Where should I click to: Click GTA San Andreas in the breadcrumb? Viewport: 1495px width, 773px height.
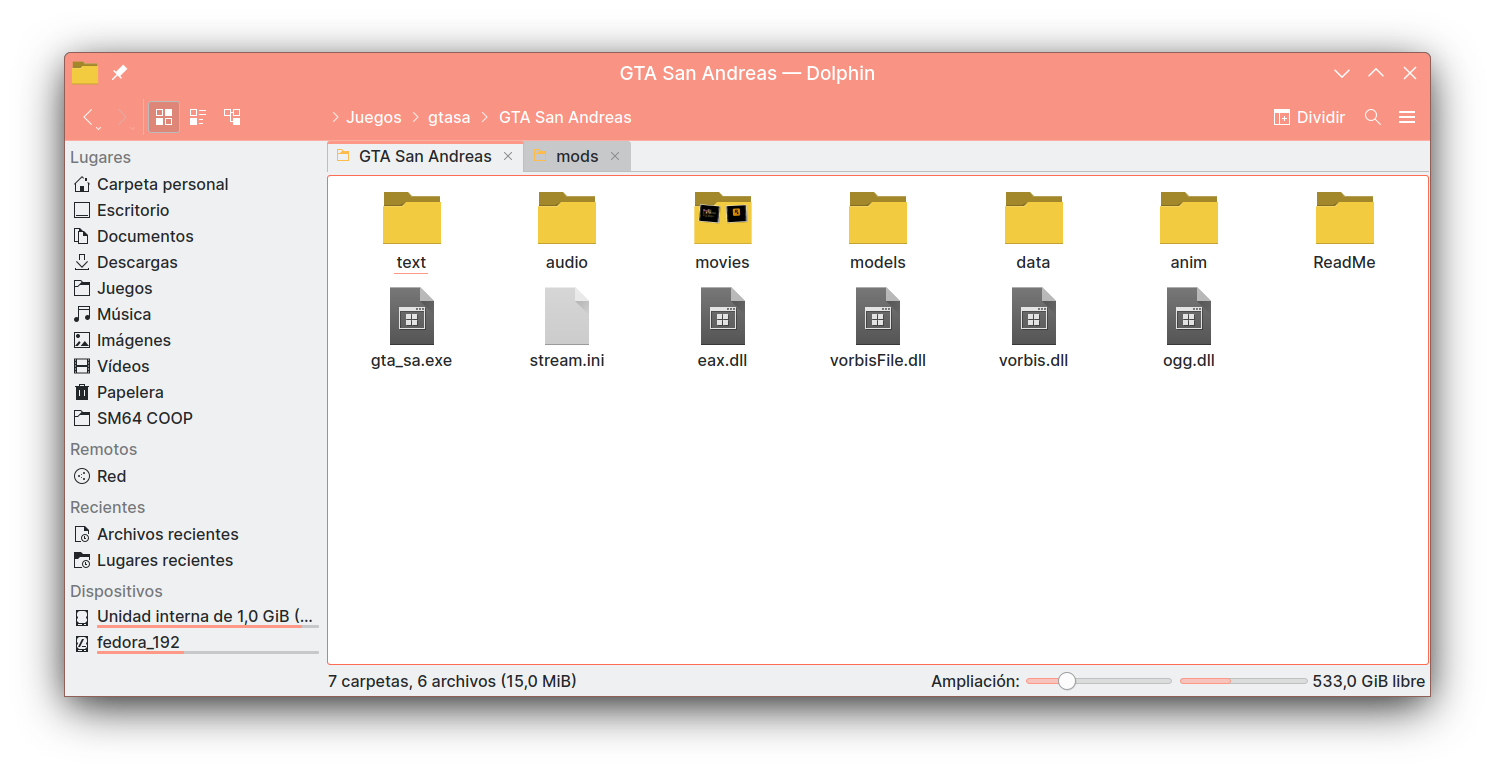tap(565, 117)
